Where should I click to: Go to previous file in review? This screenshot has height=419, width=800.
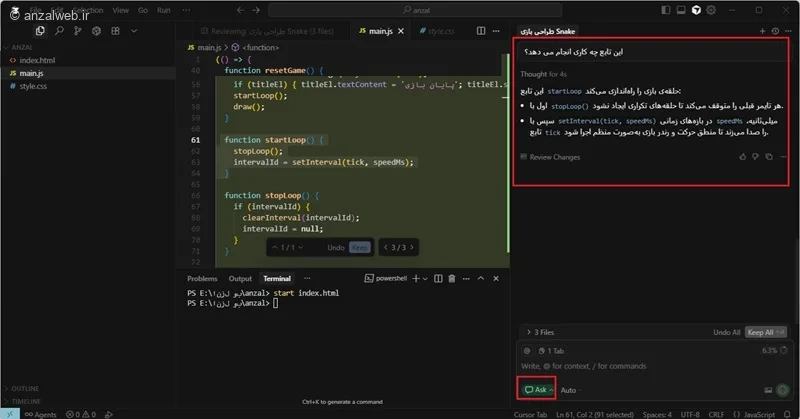coord(386,248)
